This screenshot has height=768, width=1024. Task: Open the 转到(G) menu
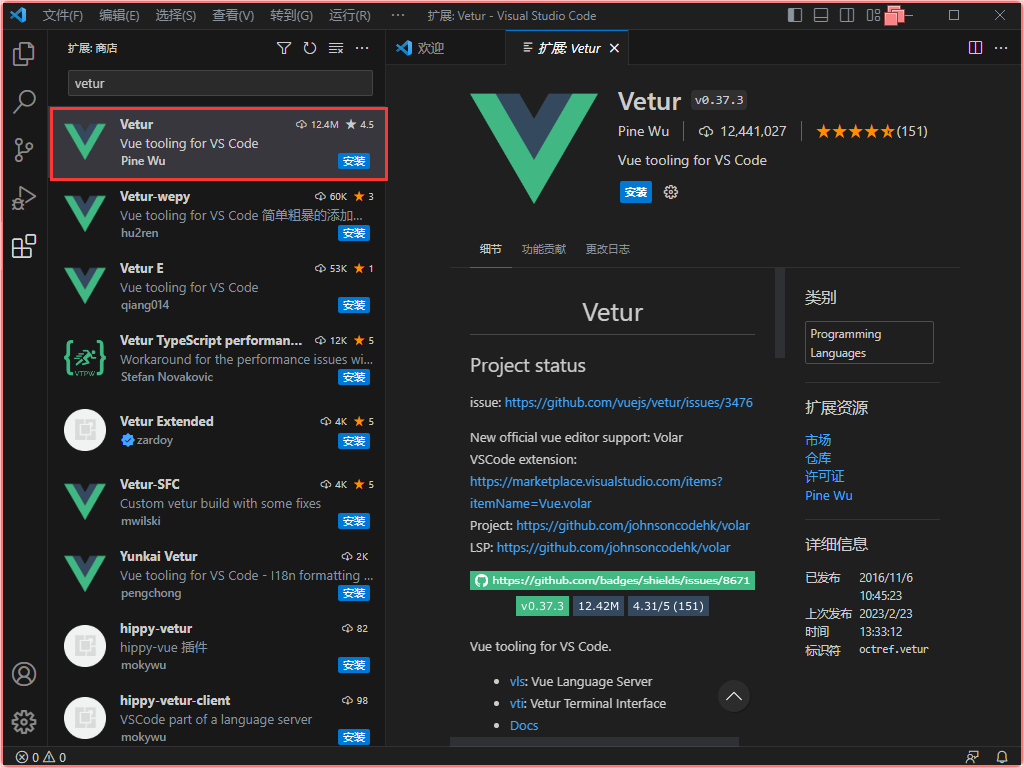pos(291,16)
